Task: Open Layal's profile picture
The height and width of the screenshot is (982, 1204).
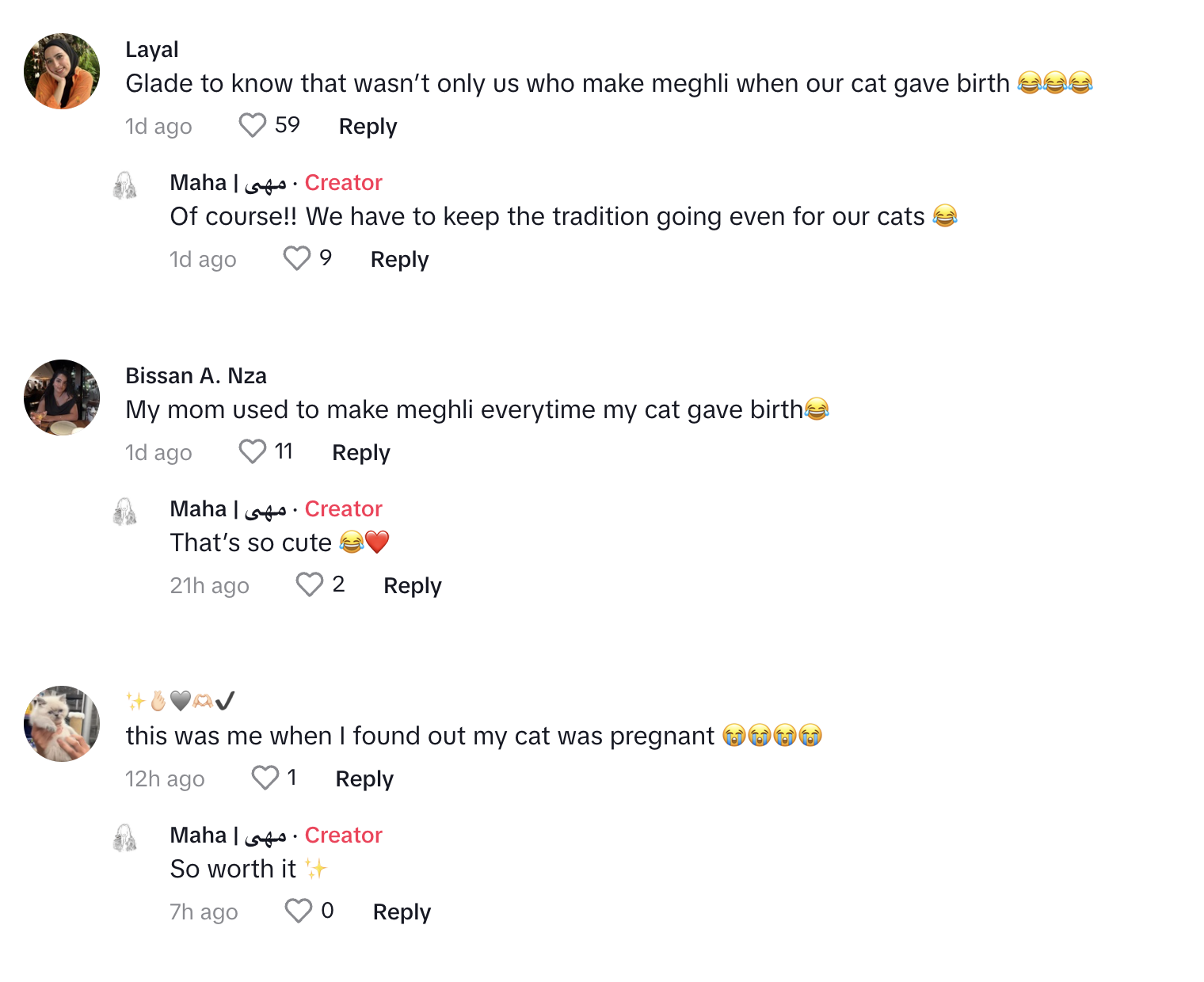Action: tap(62, 71)
